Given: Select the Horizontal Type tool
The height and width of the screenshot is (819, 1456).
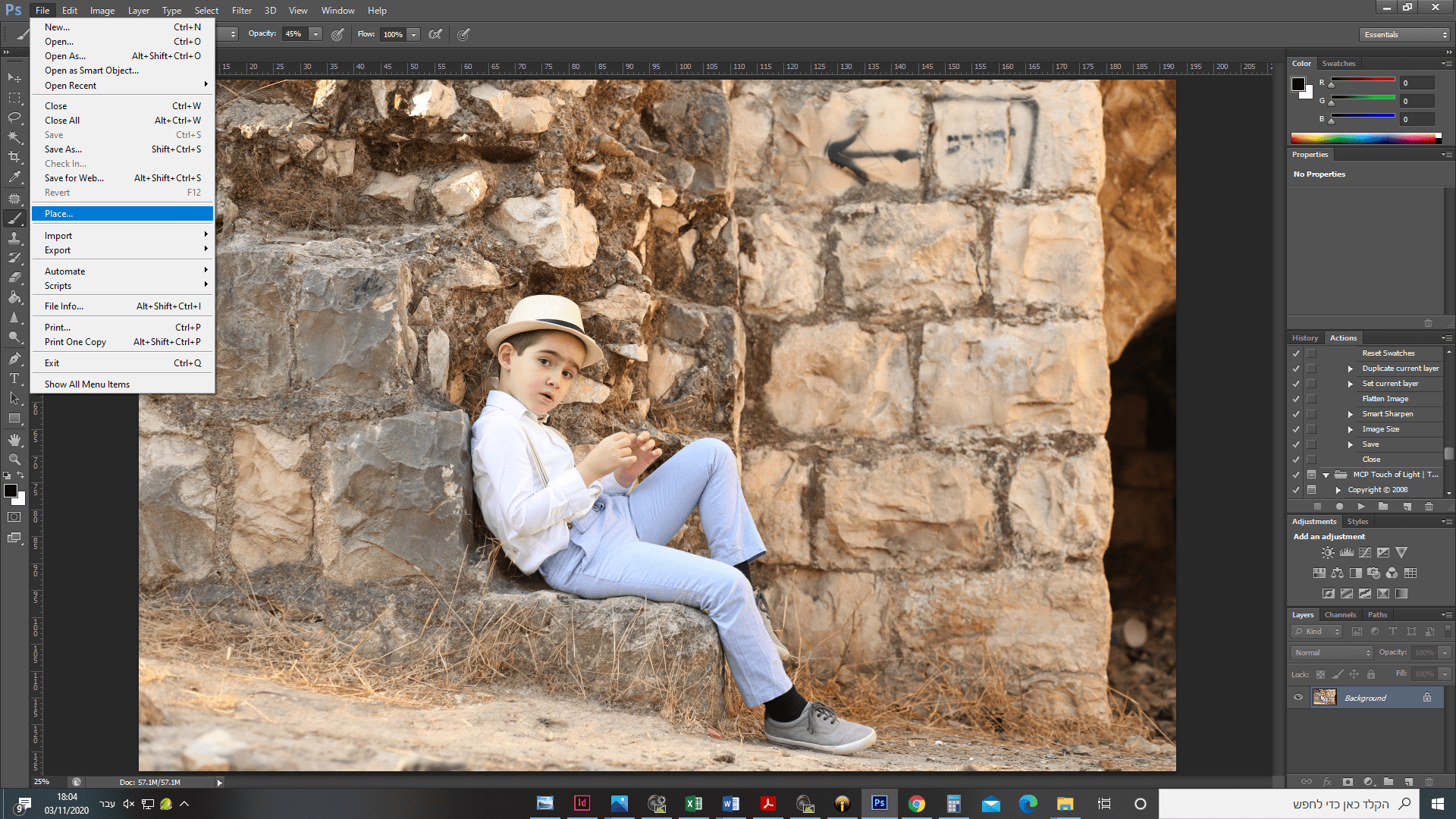Looking at the screenshot, I should pyautogui.click(x=14, y=378).
